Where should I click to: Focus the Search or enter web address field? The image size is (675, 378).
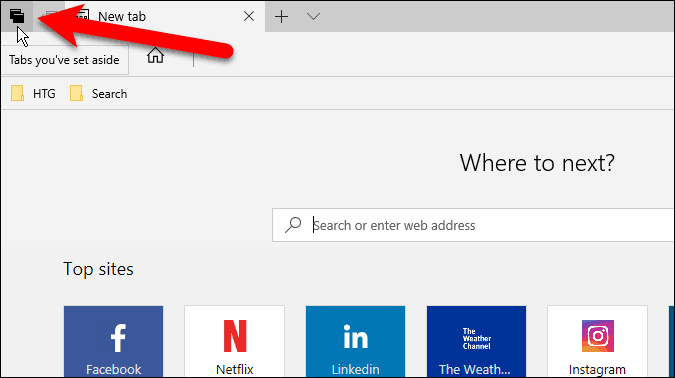[474, 225]
